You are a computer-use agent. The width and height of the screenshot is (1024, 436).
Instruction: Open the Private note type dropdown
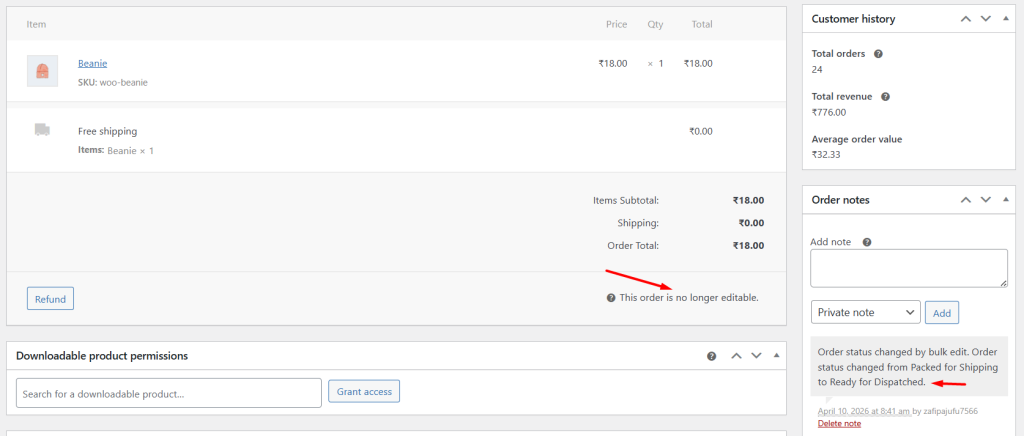point(865,313)
